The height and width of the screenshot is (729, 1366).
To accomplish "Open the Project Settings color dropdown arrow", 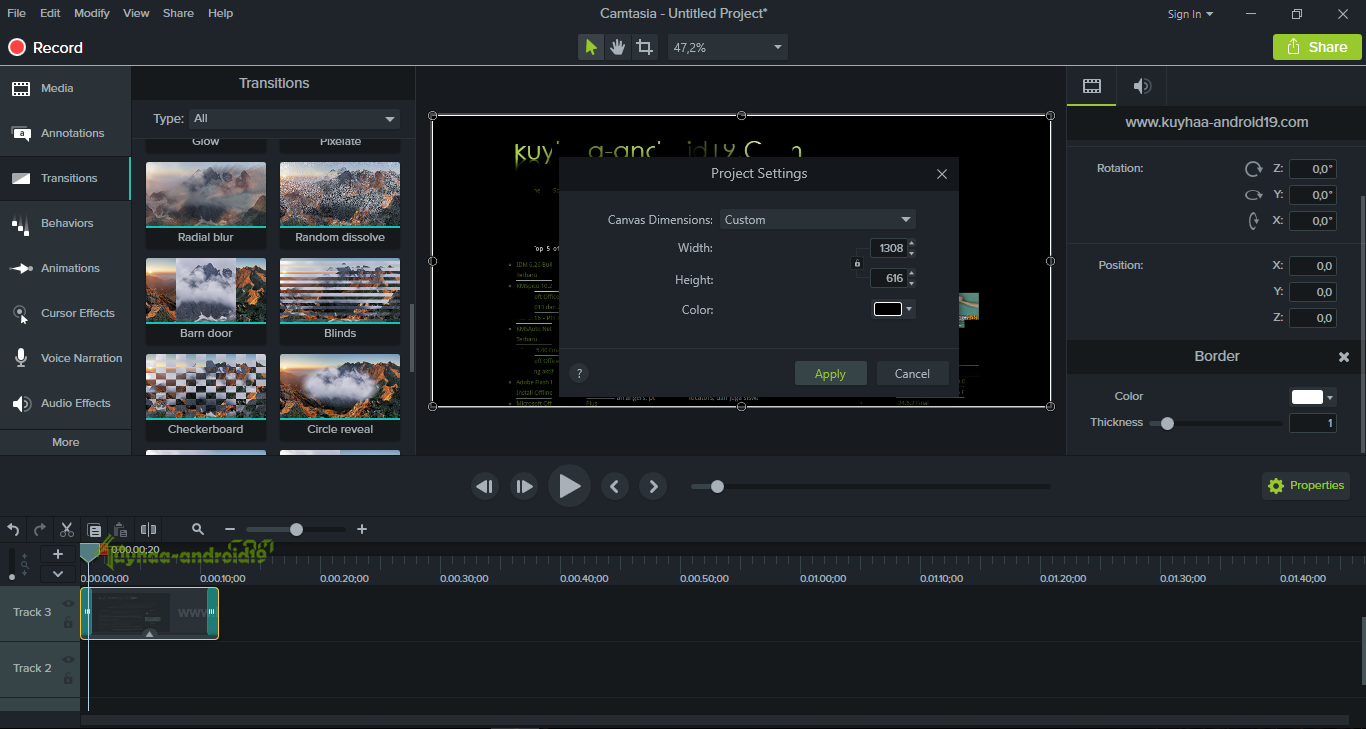I will (908, 310).
